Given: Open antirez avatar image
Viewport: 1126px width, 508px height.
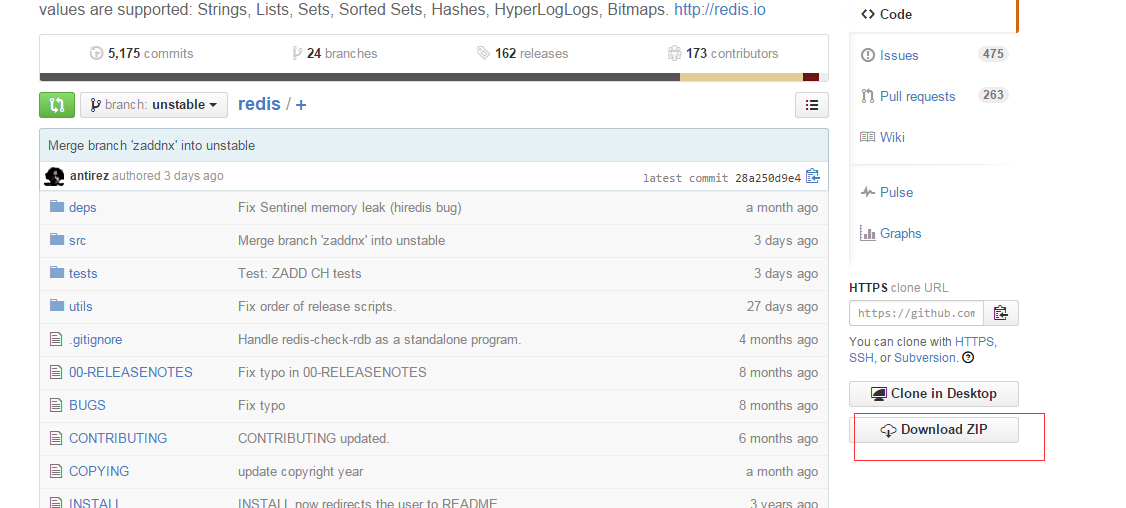Looking at the screenshot, I should coord(54,176).
